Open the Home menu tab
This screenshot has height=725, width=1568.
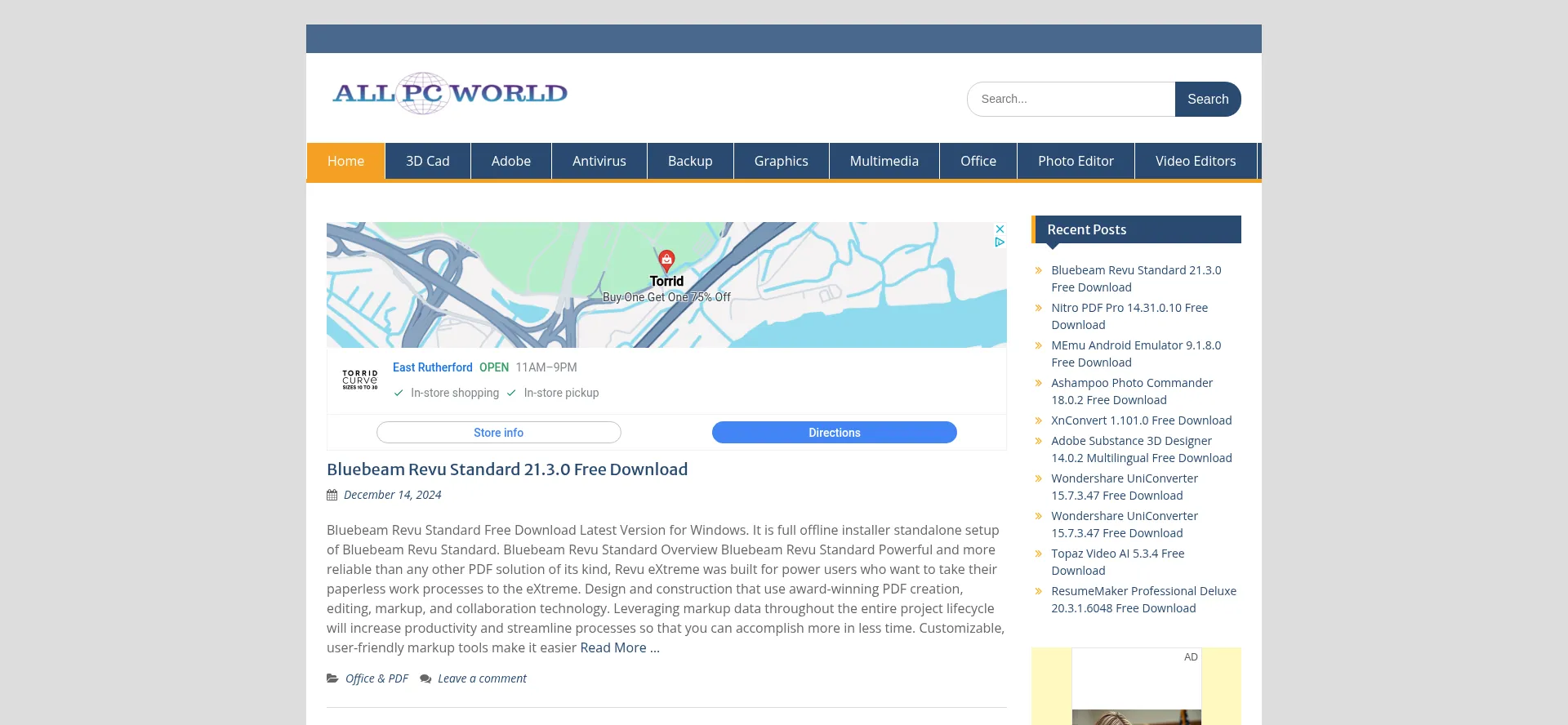(345, 161)
